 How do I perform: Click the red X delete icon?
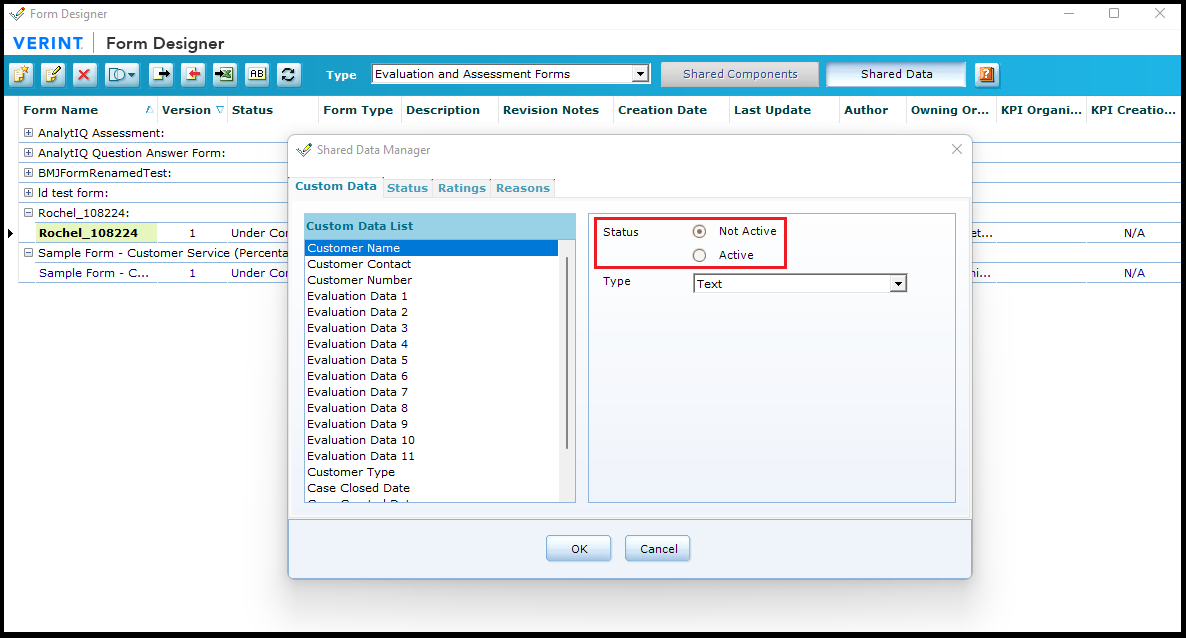point(84,74)
